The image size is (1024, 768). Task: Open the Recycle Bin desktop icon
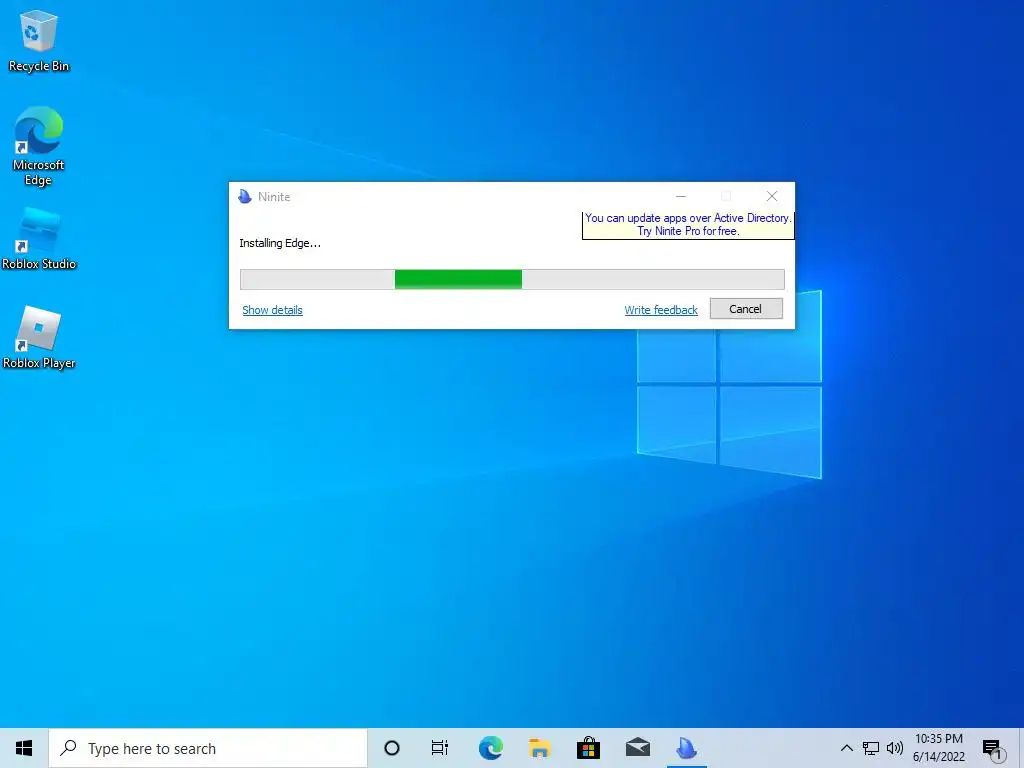pos(39,42)
